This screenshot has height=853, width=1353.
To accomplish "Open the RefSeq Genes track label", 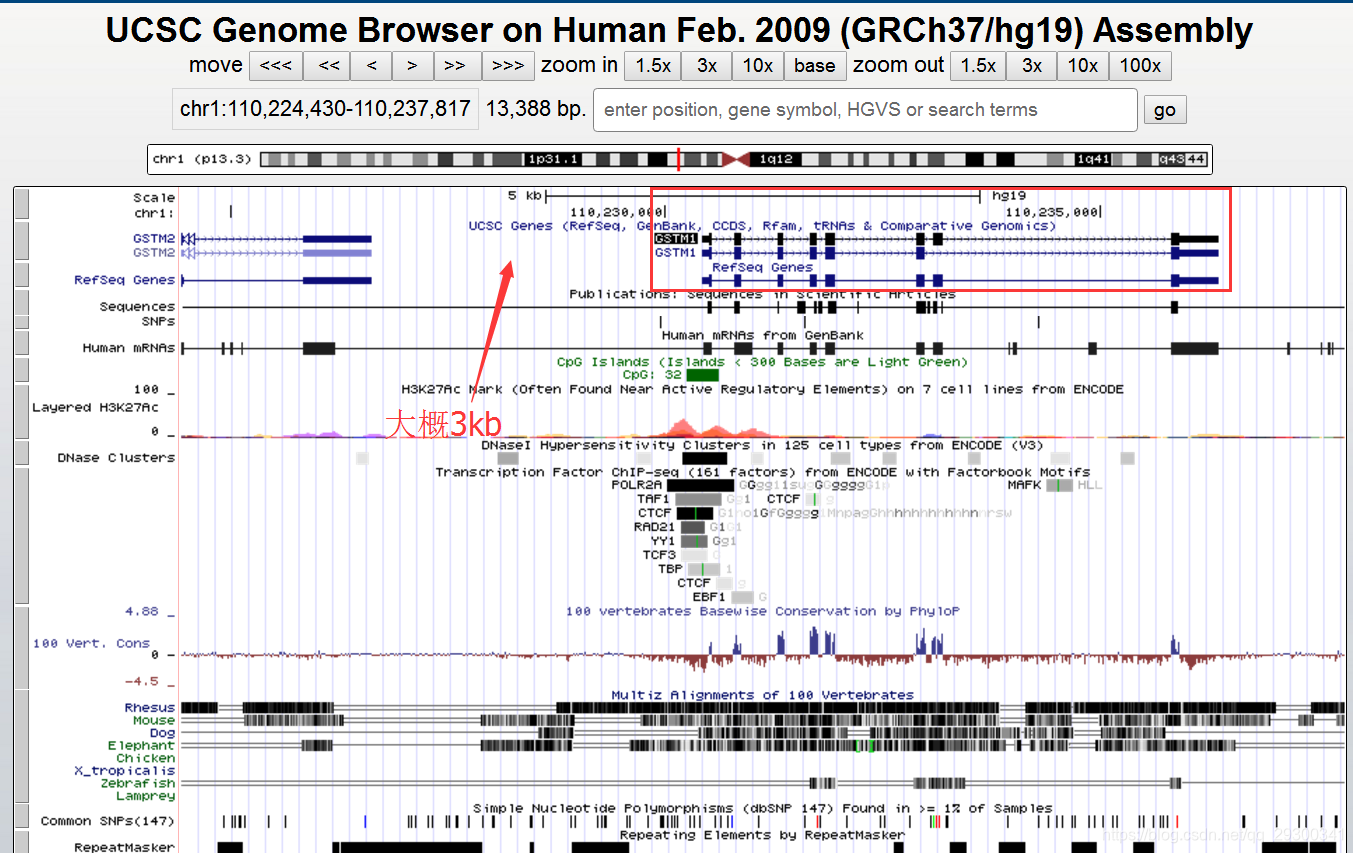I will (124, 280).
